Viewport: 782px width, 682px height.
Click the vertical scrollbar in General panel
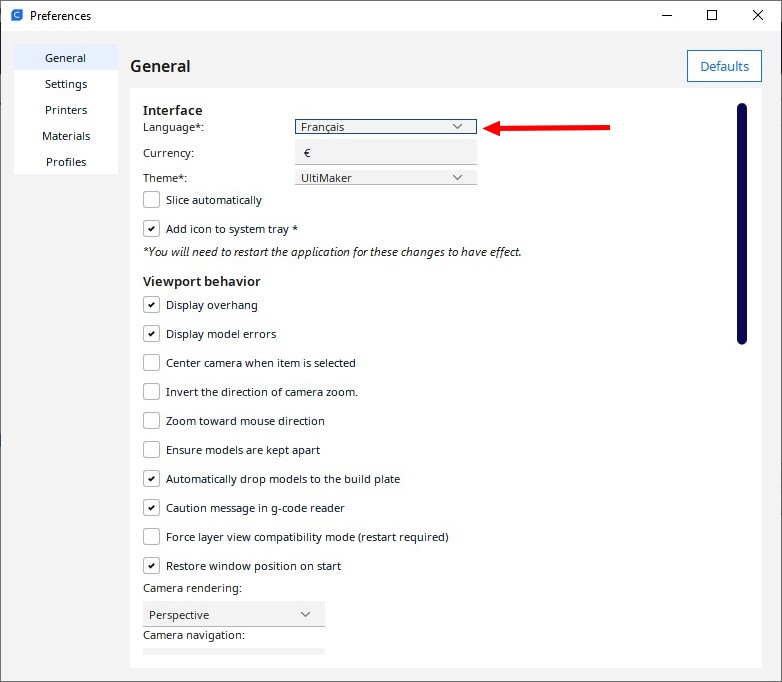pyautogui.click(x=742, y=223)
